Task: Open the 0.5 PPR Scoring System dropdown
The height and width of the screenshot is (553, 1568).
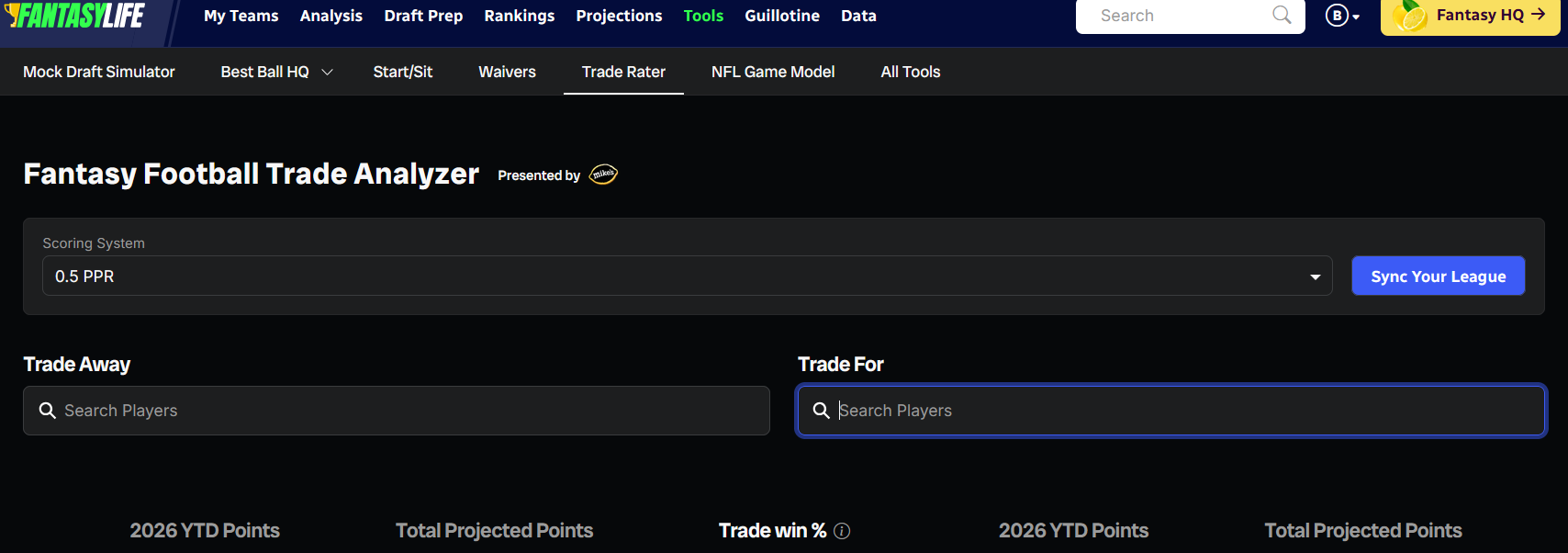Action: click(x=687, y=276)
